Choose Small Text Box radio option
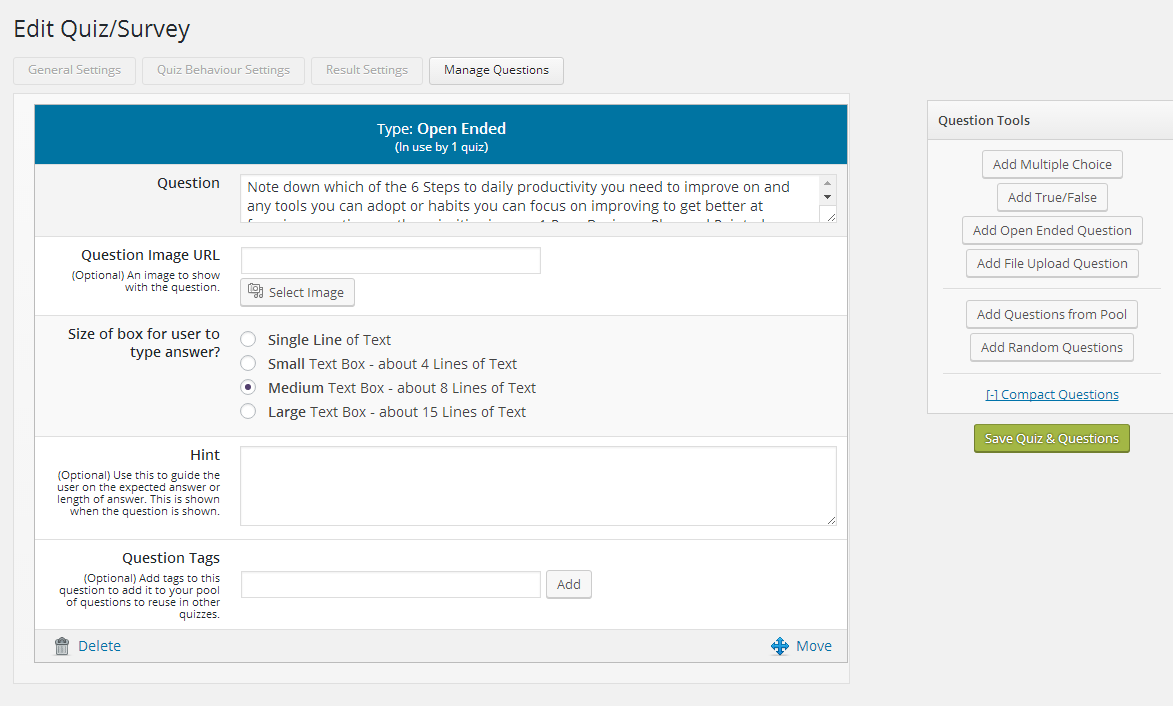Image resolution: width=1173 pixels, height=706 pixels. click(x=248, y=363)
